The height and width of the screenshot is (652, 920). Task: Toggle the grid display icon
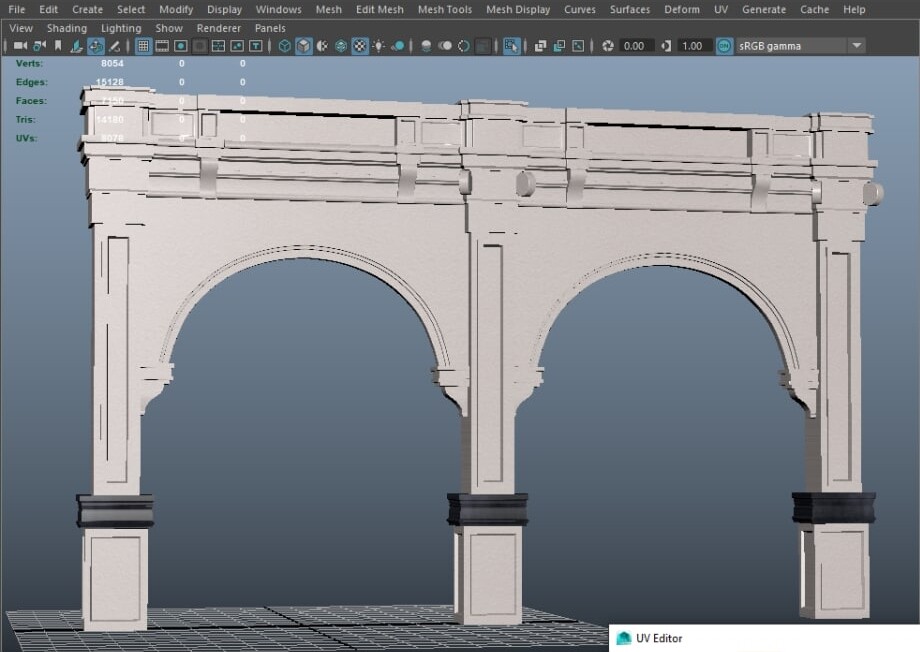[142, 45]
